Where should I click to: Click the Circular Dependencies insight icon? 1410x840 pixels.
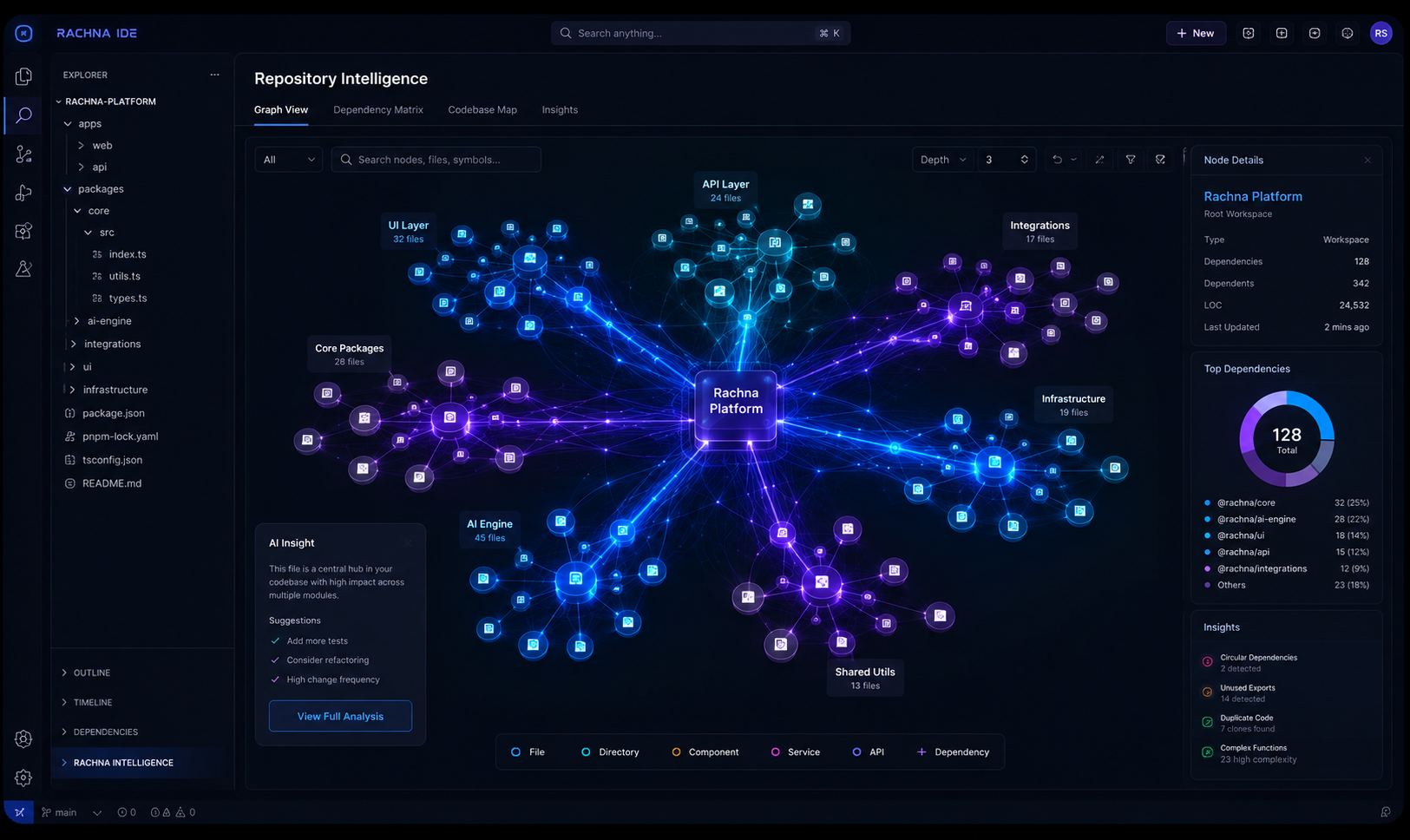click(1207, 662)
